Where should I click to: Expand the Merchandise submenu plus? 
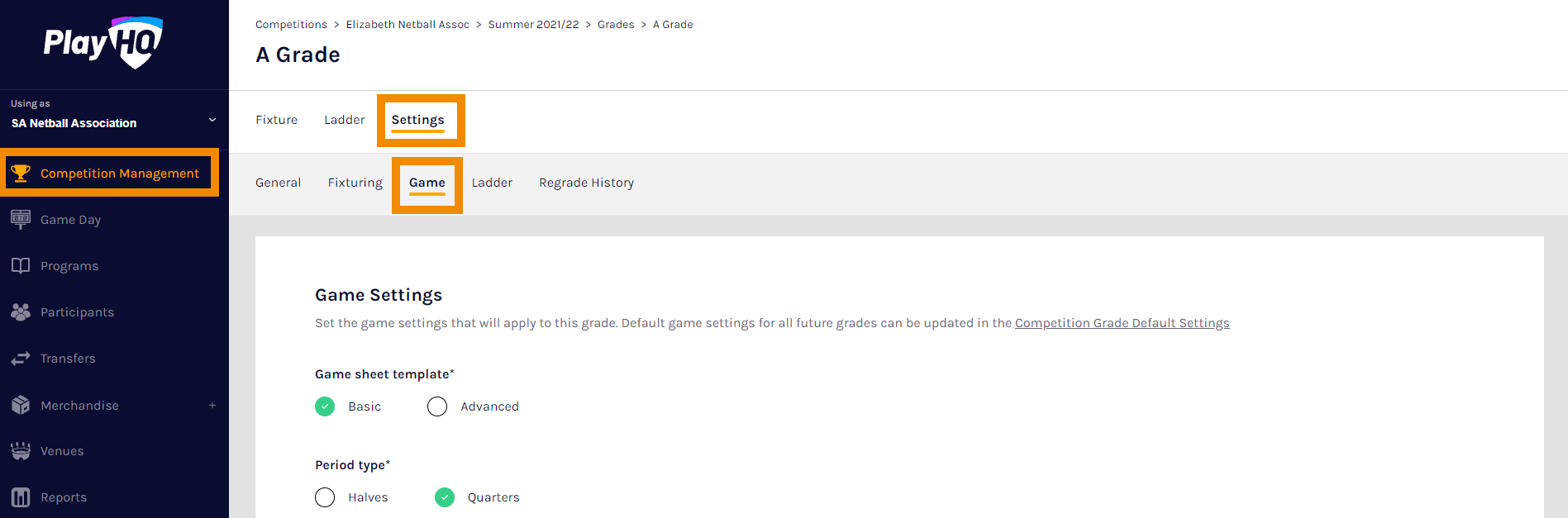(212, 406)
